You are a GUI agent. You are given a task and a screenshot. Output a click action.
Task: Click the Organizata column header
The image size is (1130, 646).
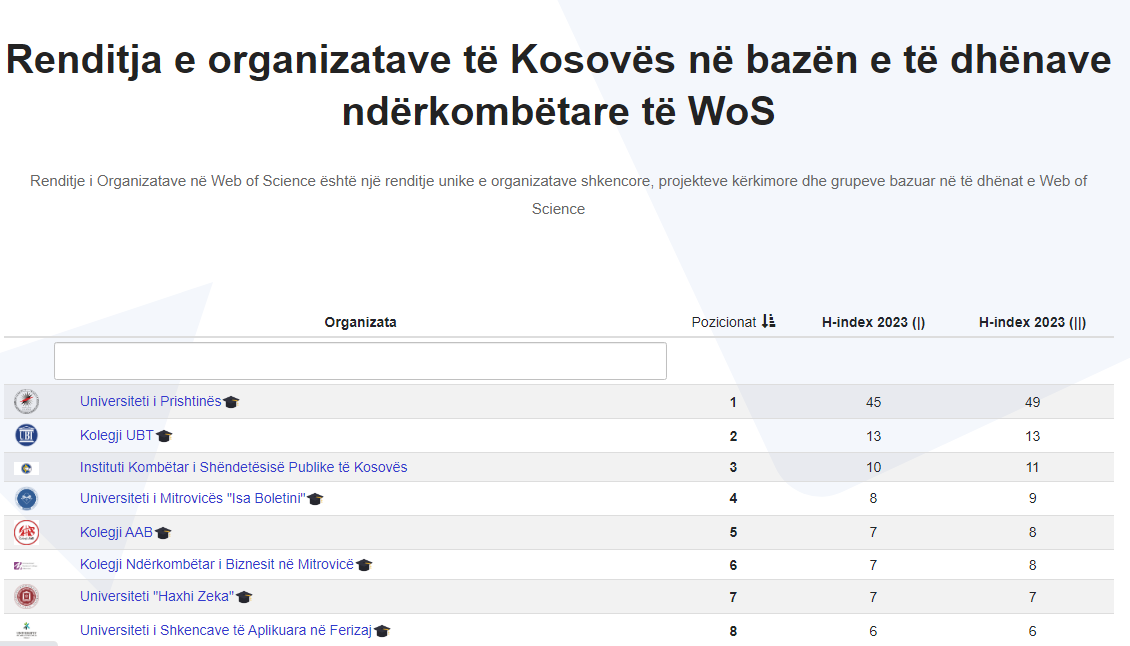click(x=360, y=322)
